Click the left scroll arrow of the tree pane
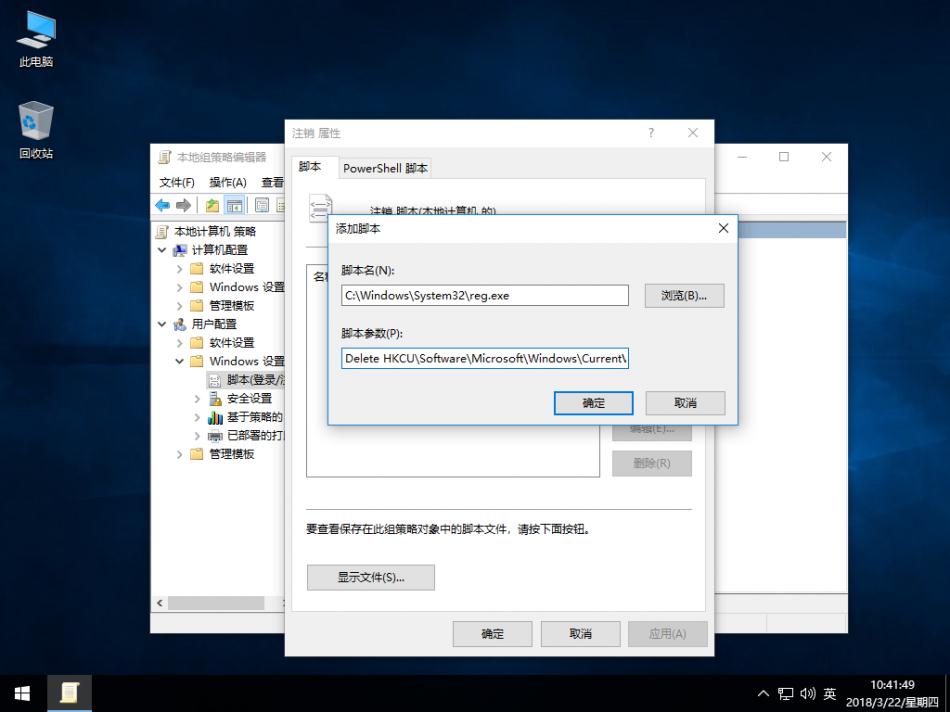Viewport: 950px width, 712px height. (x=160, y=604)
